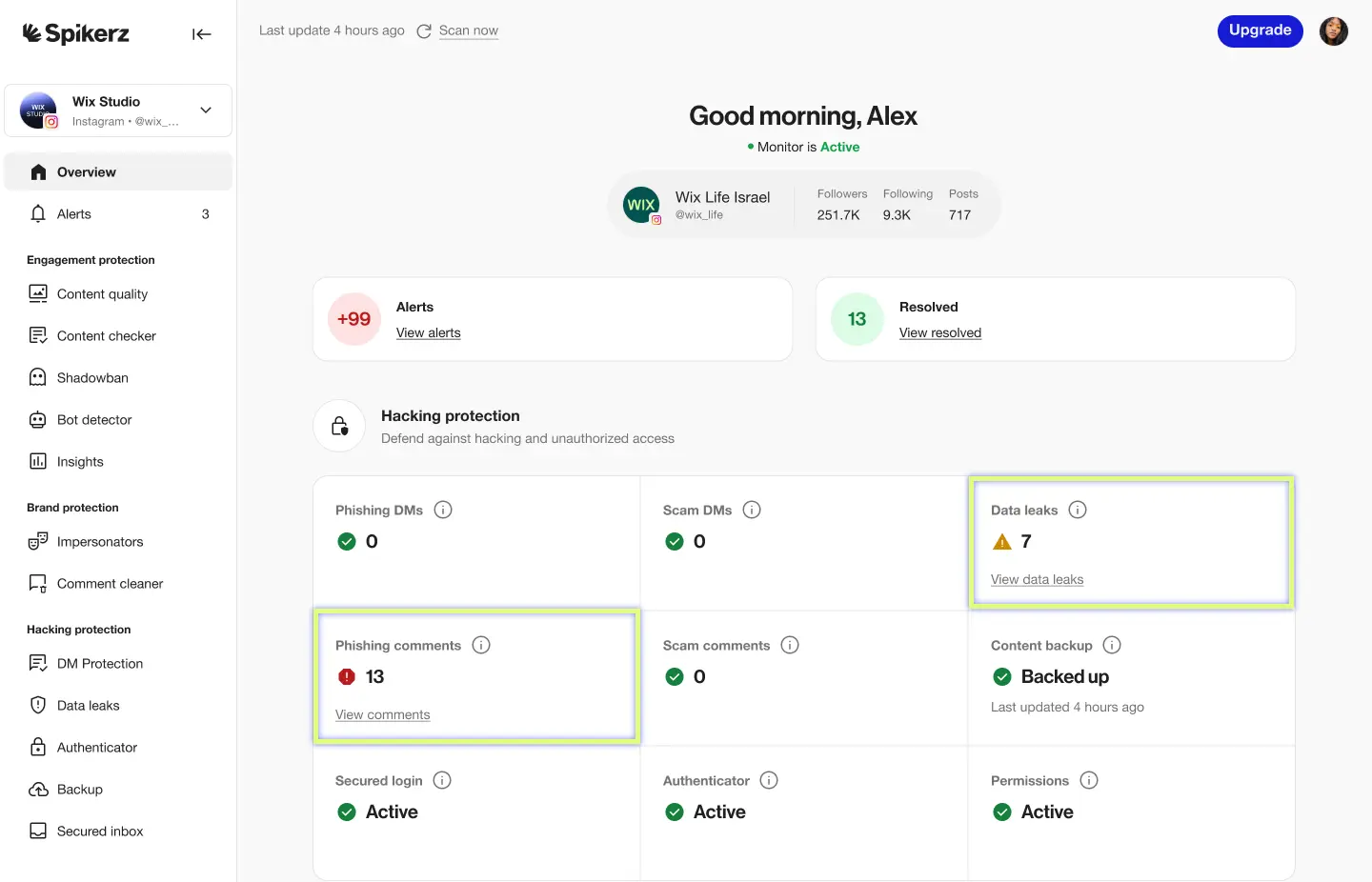Open the Alerts section showing 3 alerts
The width and height of the screenshot is (1372, 882).
(x=71, y=213)
